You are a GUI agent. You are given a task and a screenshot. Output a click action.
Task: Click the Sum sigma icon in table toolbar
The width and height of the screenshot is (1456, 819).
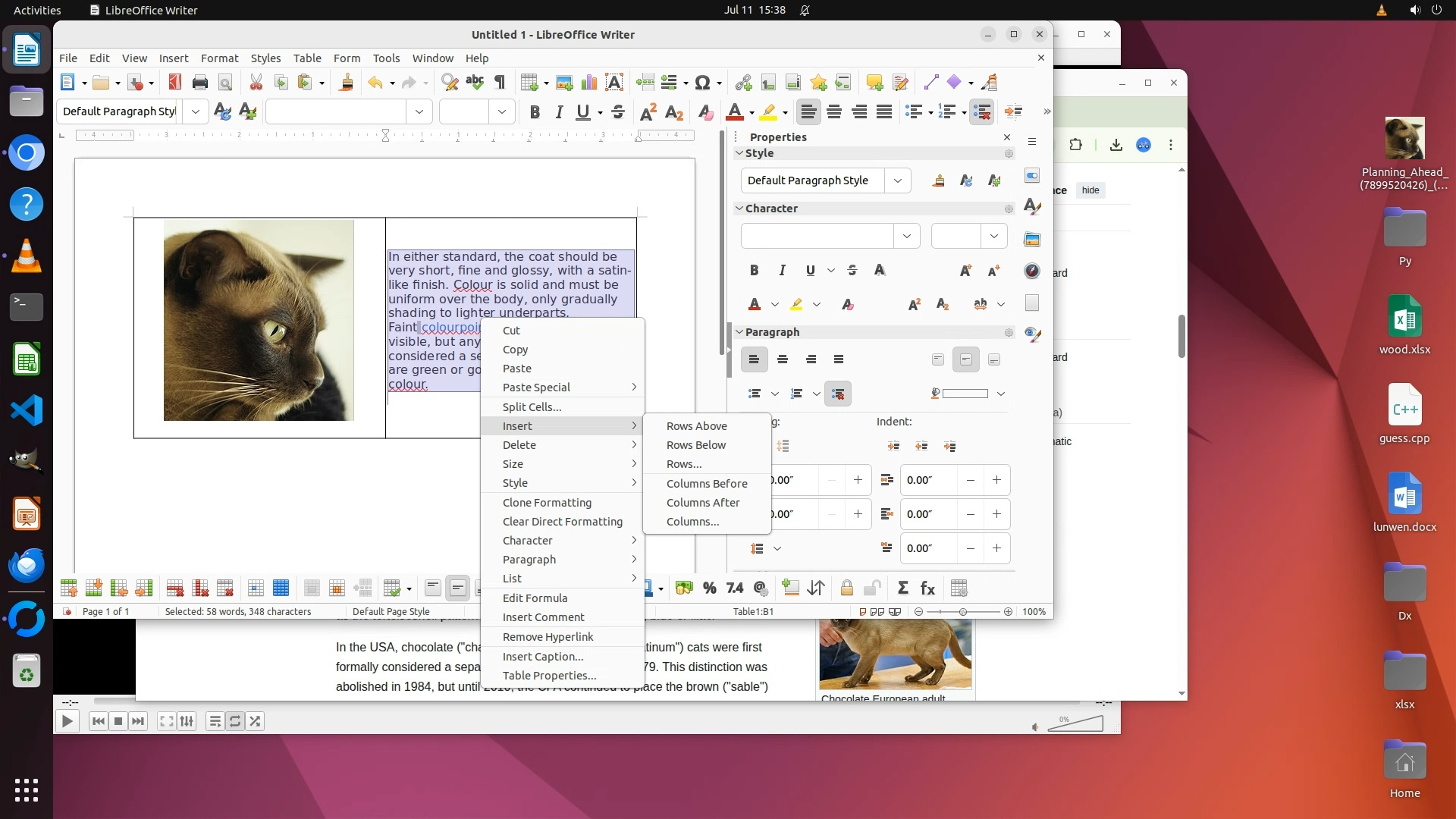(902, 588)
